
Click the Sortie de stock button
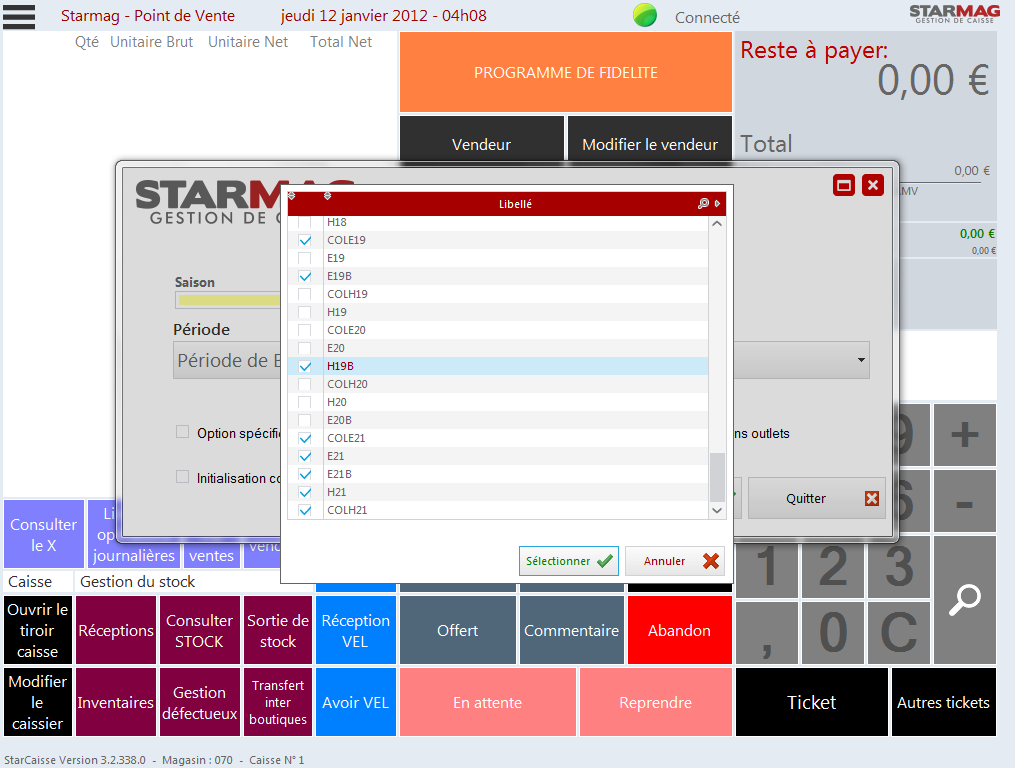[278, 630]
